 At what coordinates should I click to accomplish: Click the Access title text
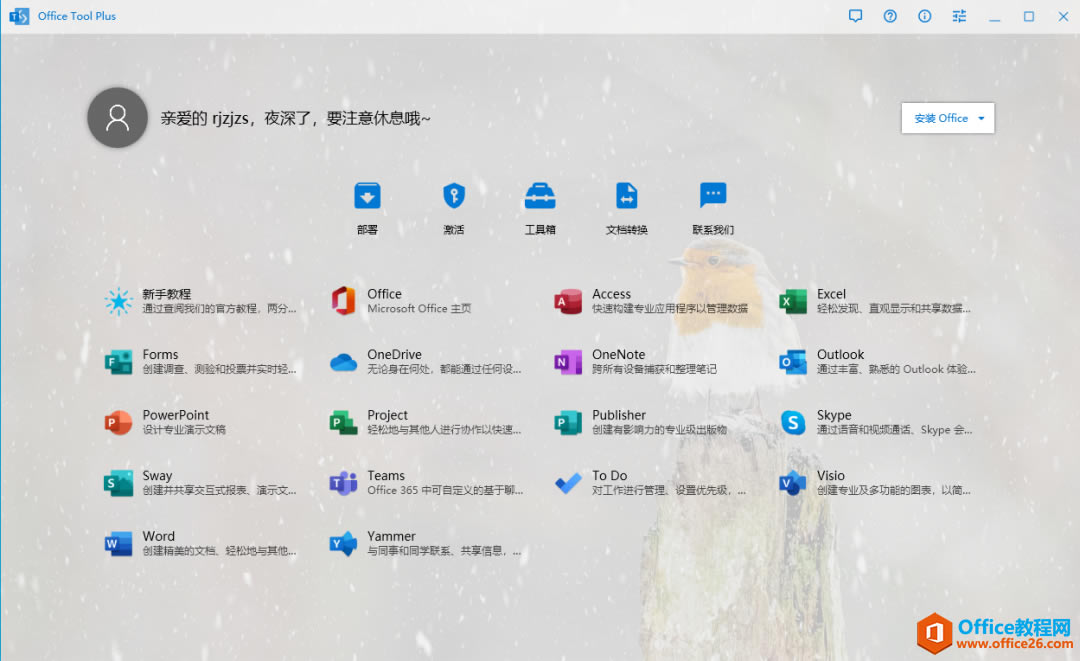click(x=611, y=293)
